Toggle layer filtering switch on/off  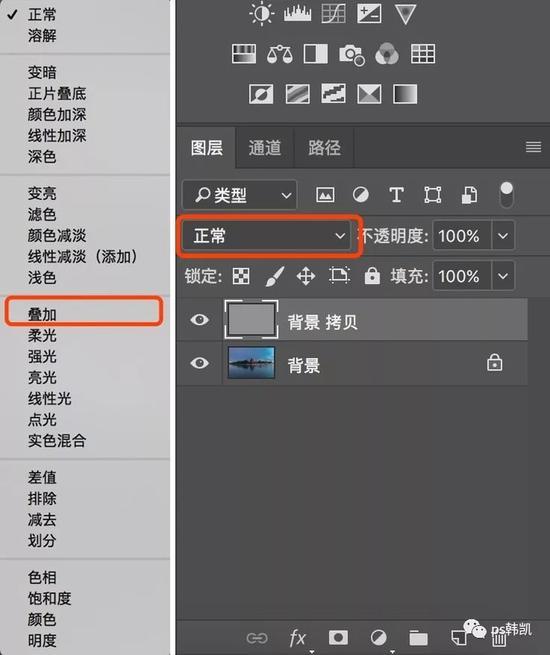[x=506, y=195]
